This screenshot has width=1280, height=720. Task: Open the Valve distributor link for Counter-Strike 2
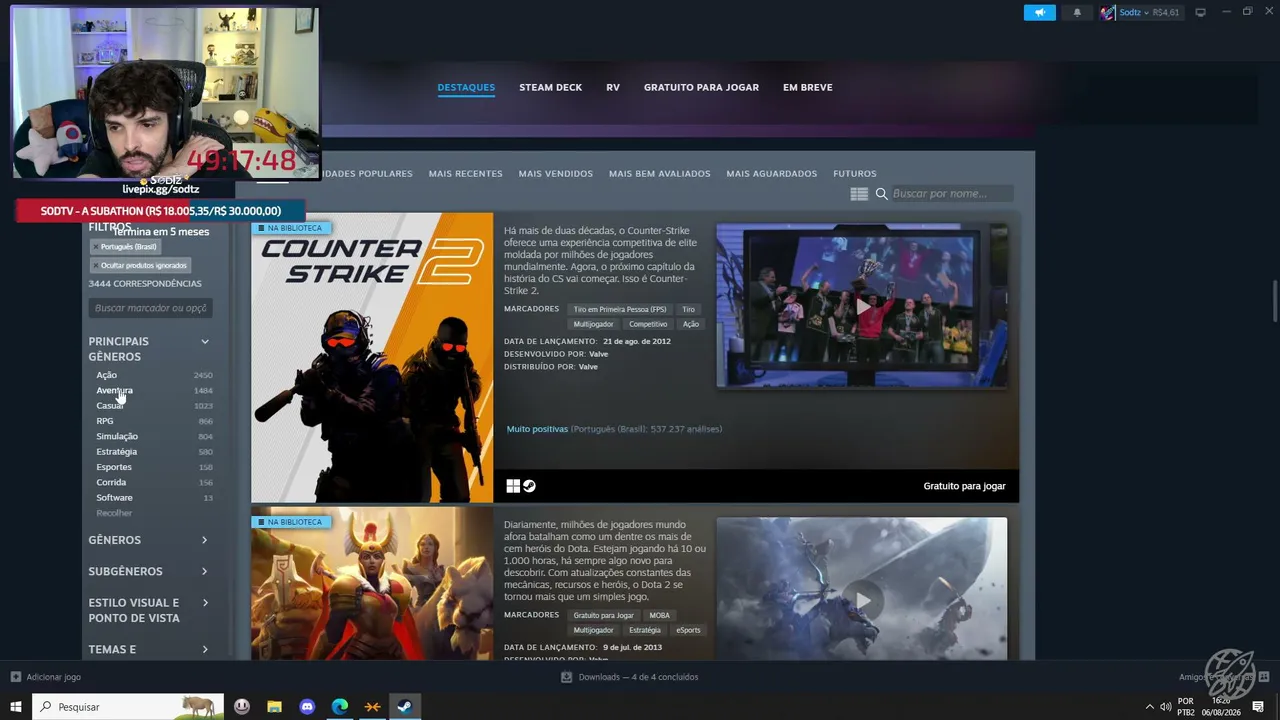588,367
